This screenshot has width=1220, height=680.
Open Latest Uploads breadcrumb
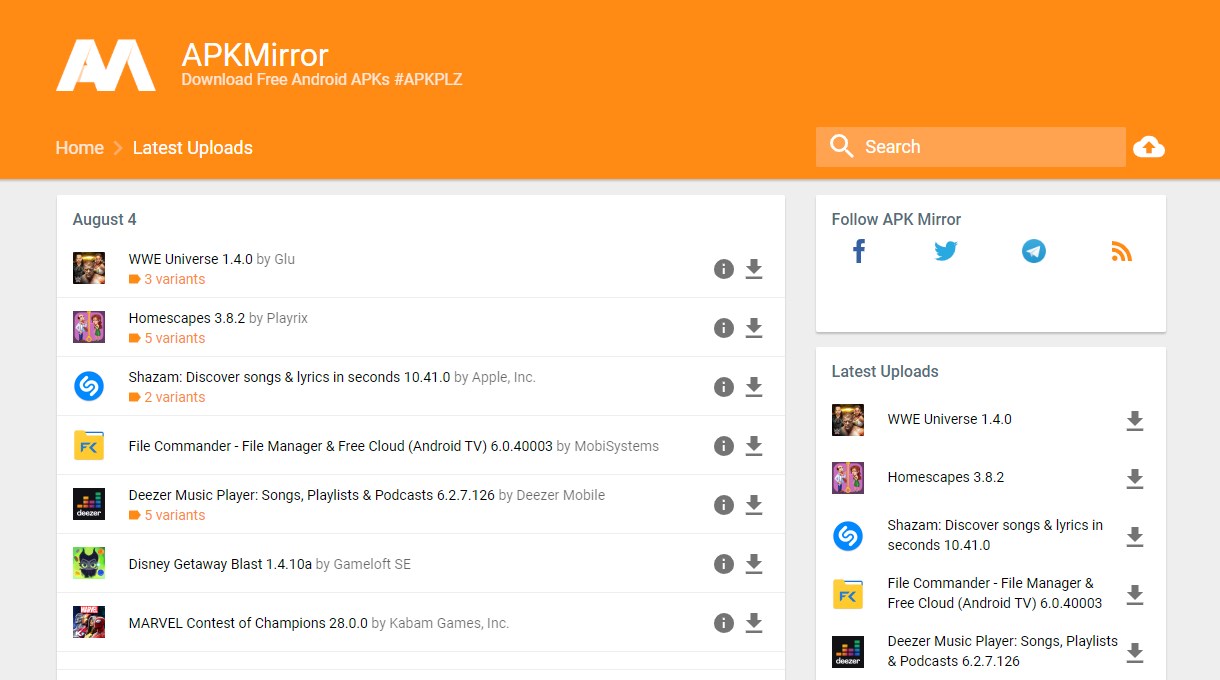click(193, 148)
